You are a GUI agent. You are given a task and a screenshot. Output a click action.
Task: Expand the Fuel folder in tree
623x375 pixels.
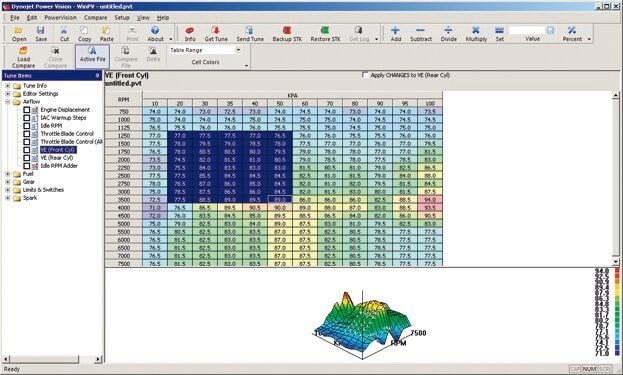[x=8, y=174]
